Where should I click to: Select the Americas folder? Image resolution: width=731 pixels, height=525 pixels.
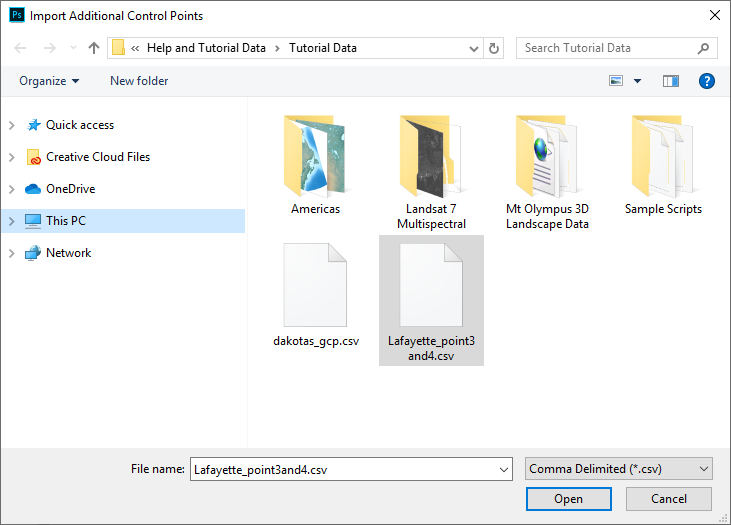click(316, 166)
